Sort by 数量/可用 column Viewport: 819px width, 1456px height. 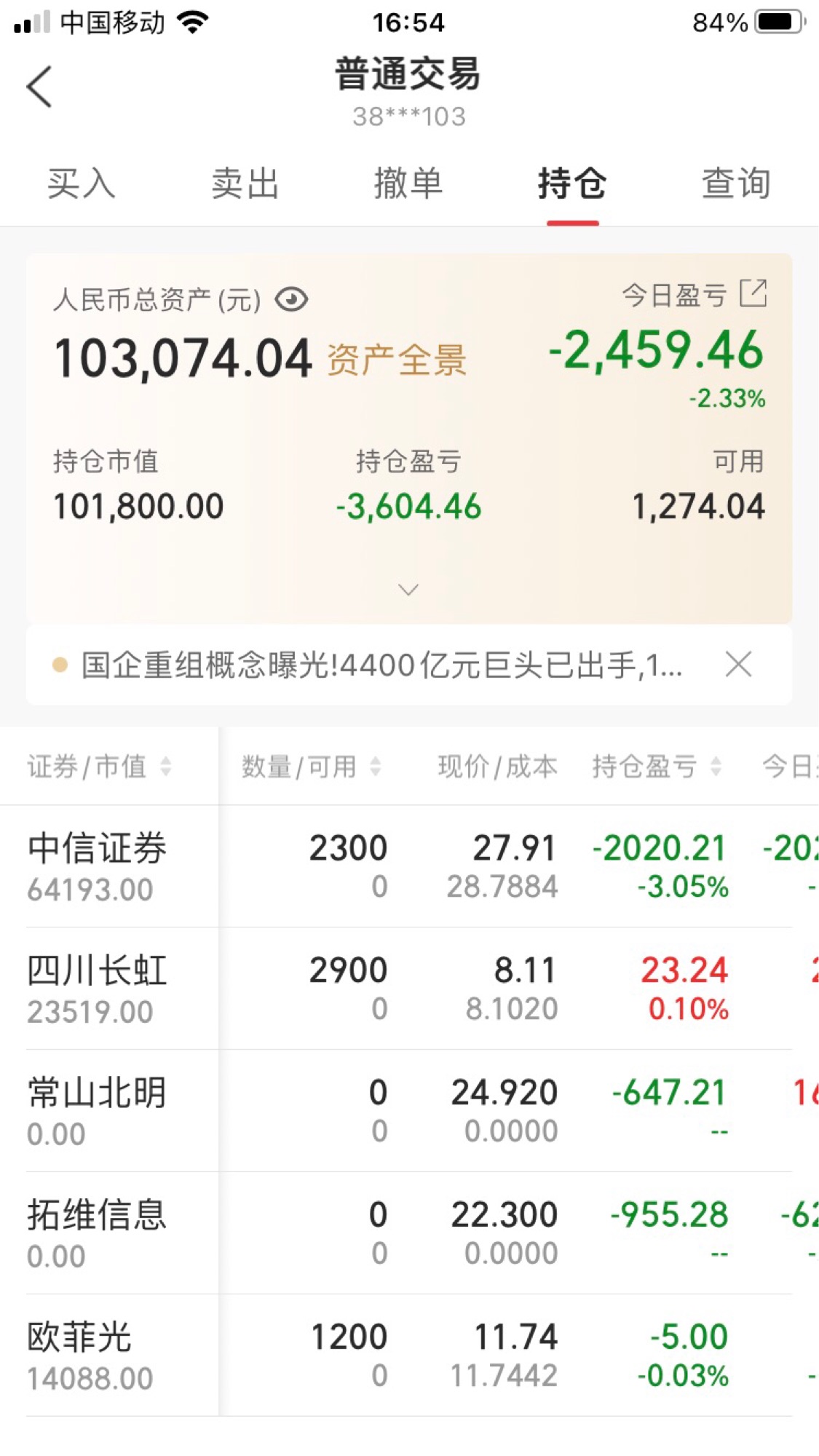click(x=311, y=767)
